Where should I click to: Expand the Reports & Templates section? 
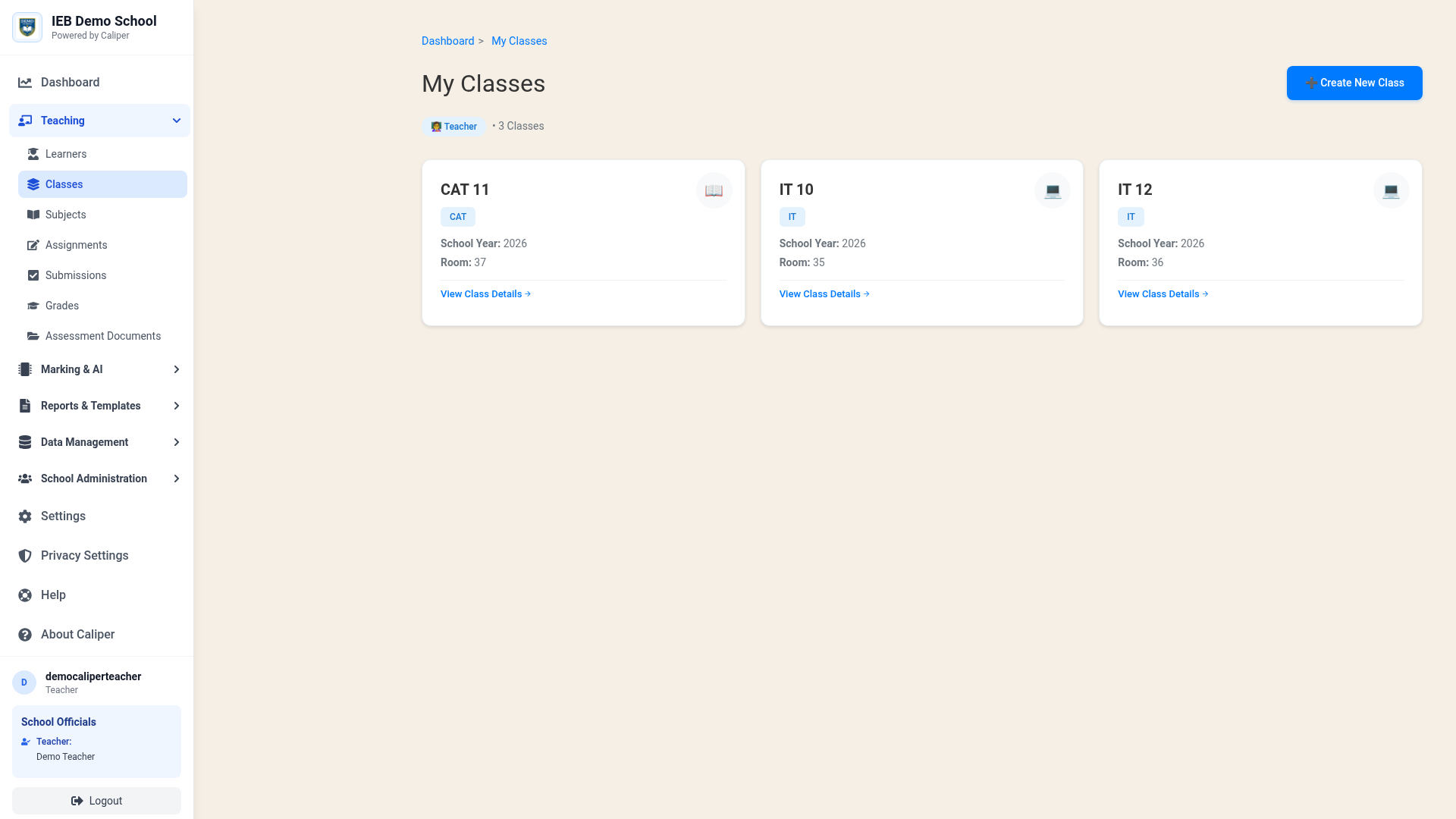(177, 406)
